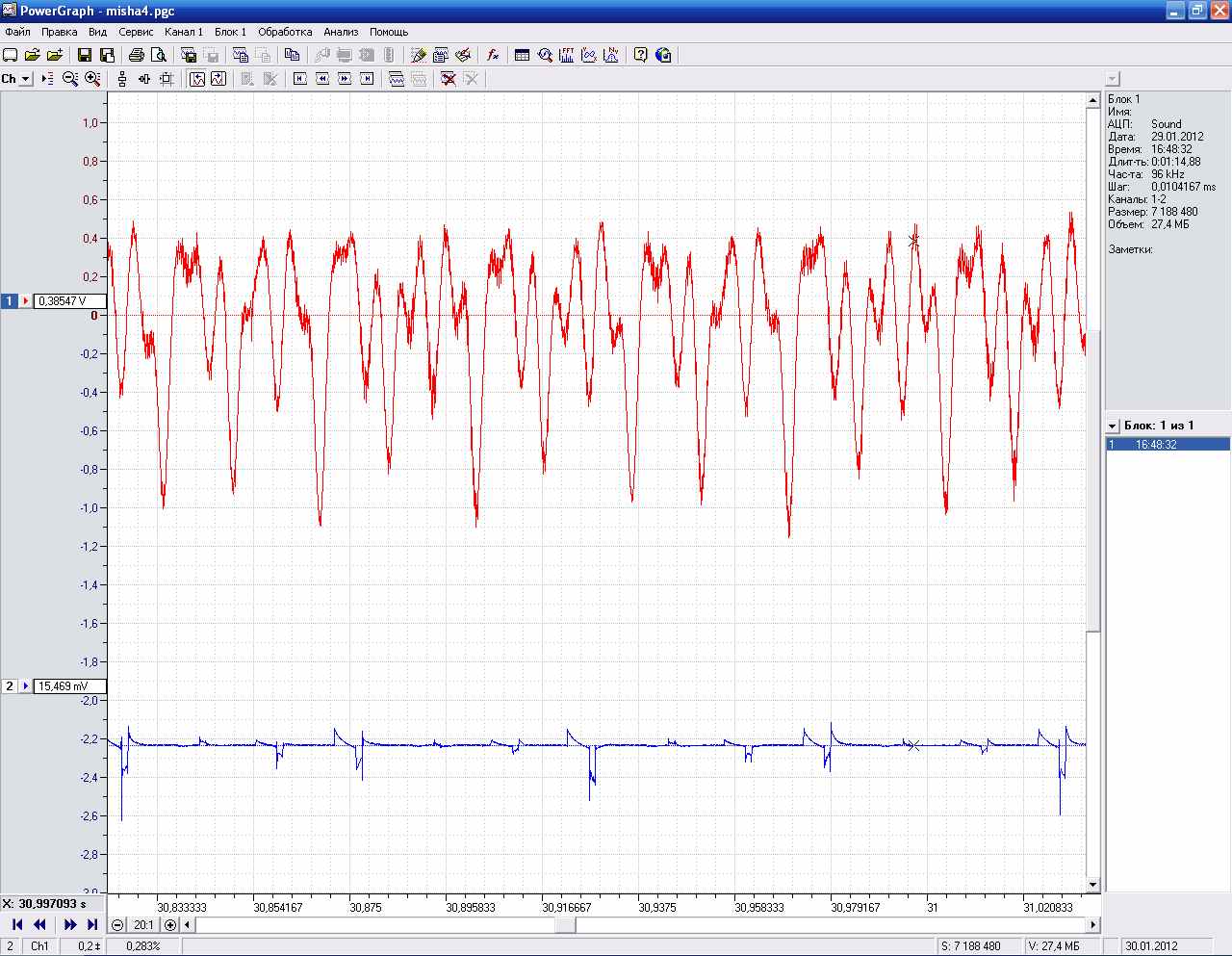Expand the block list dropdown arrow
The width and height of the screenshot is (1232, 956).
pyautogui.click(x=1113, y=426)
